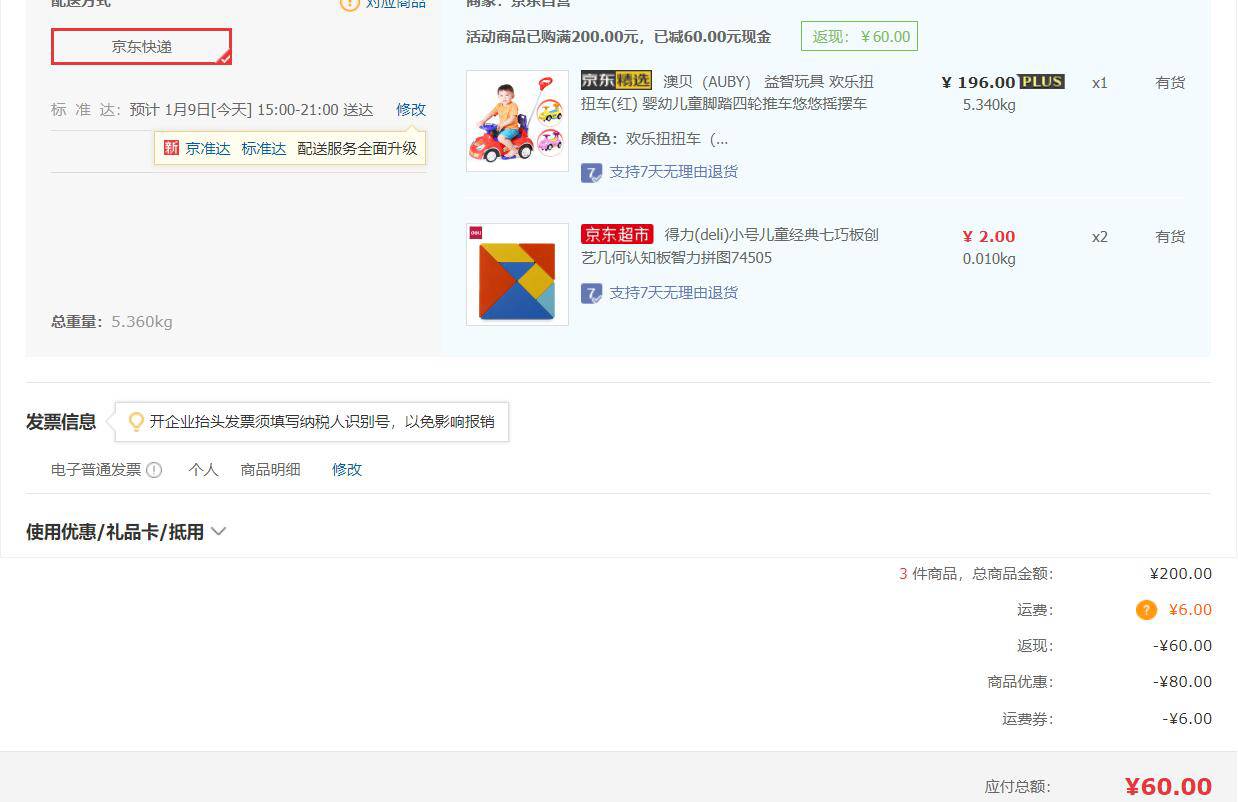
Task: Click 有货 stock status of deli tangram
Action: point(1170,237)
